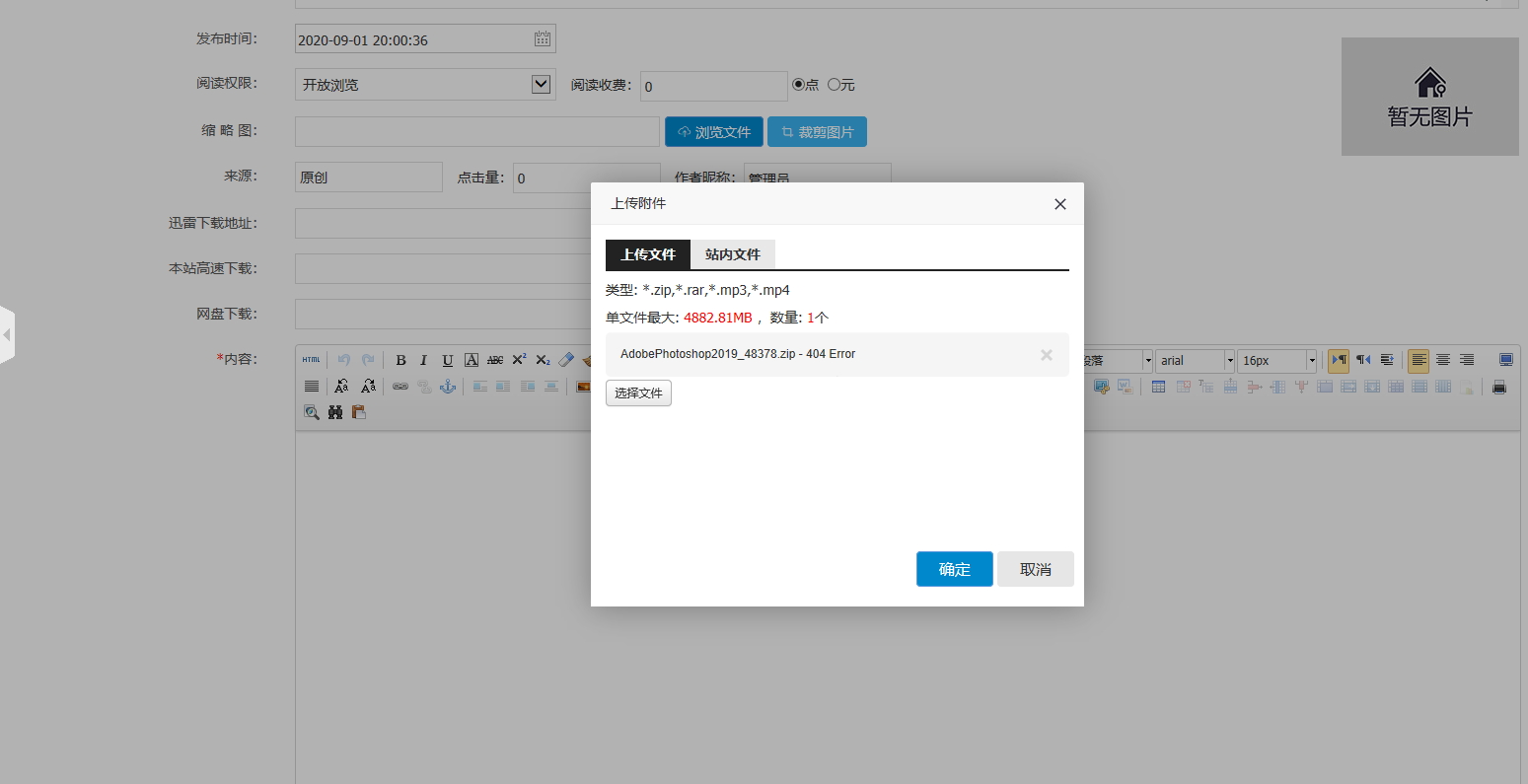This screenshot has width=1528, height=784.
Task: Switch to the 站内文件 tab
Action: [733, 254]
